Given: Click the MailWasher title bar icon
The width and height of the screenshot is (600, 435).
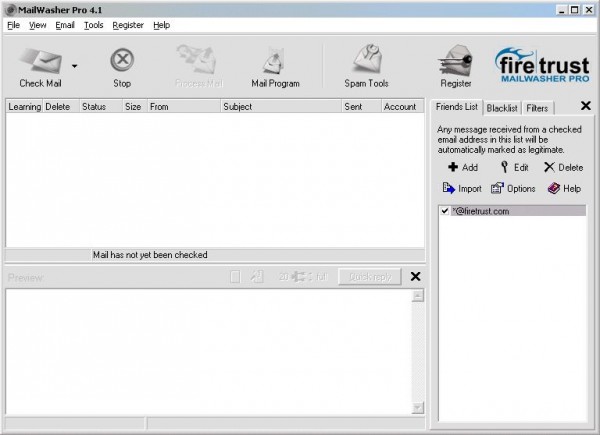Looking at the screenshot, I should tap(11, 10).
